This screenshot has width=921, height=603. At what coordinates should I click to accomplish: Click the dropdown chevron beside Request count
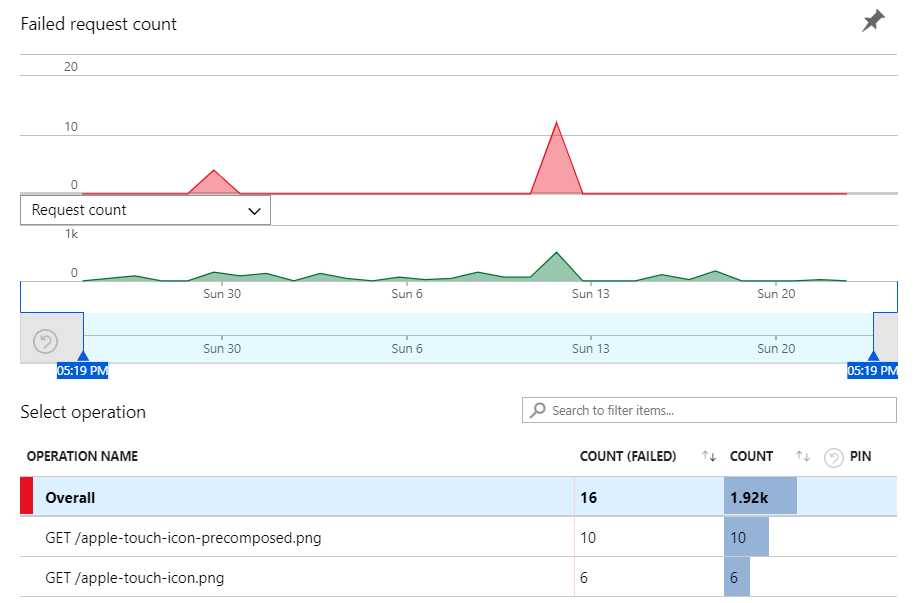[254, 211]
